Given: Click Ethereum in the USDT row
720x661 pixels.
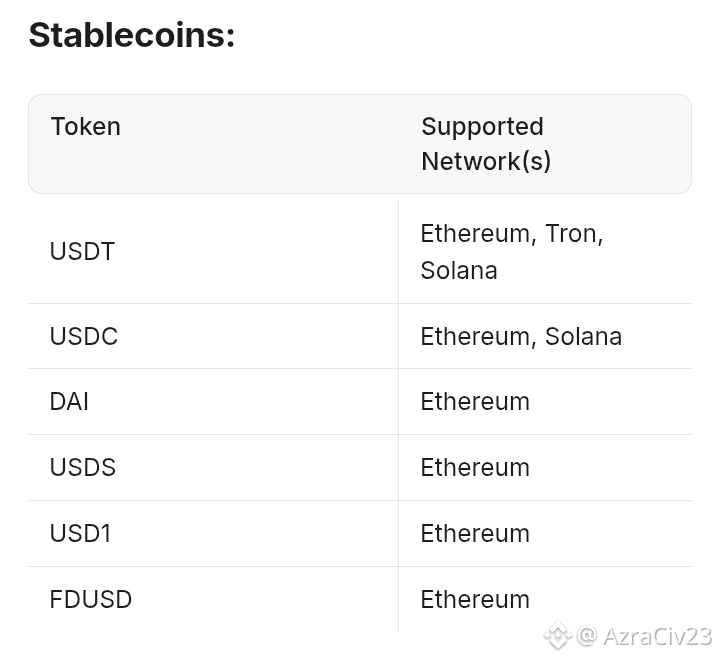Looking at the screenshot, I should [475, 234].
